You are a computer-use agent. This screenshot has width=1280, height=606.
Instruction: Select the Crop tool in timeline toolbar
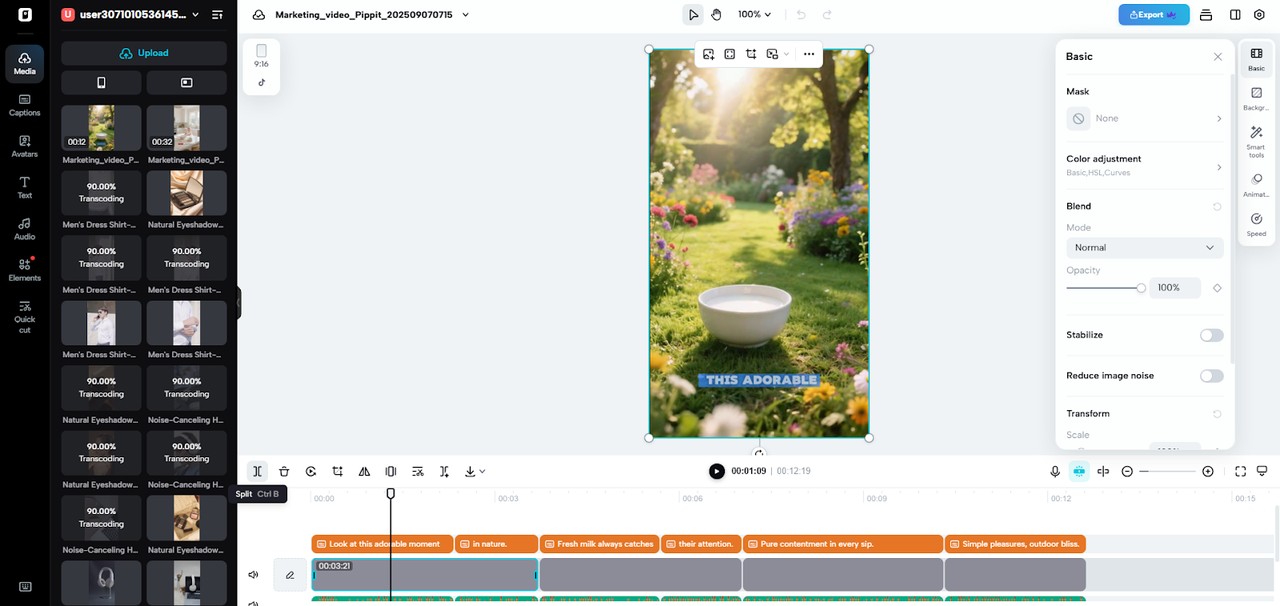tap(338, 471)
